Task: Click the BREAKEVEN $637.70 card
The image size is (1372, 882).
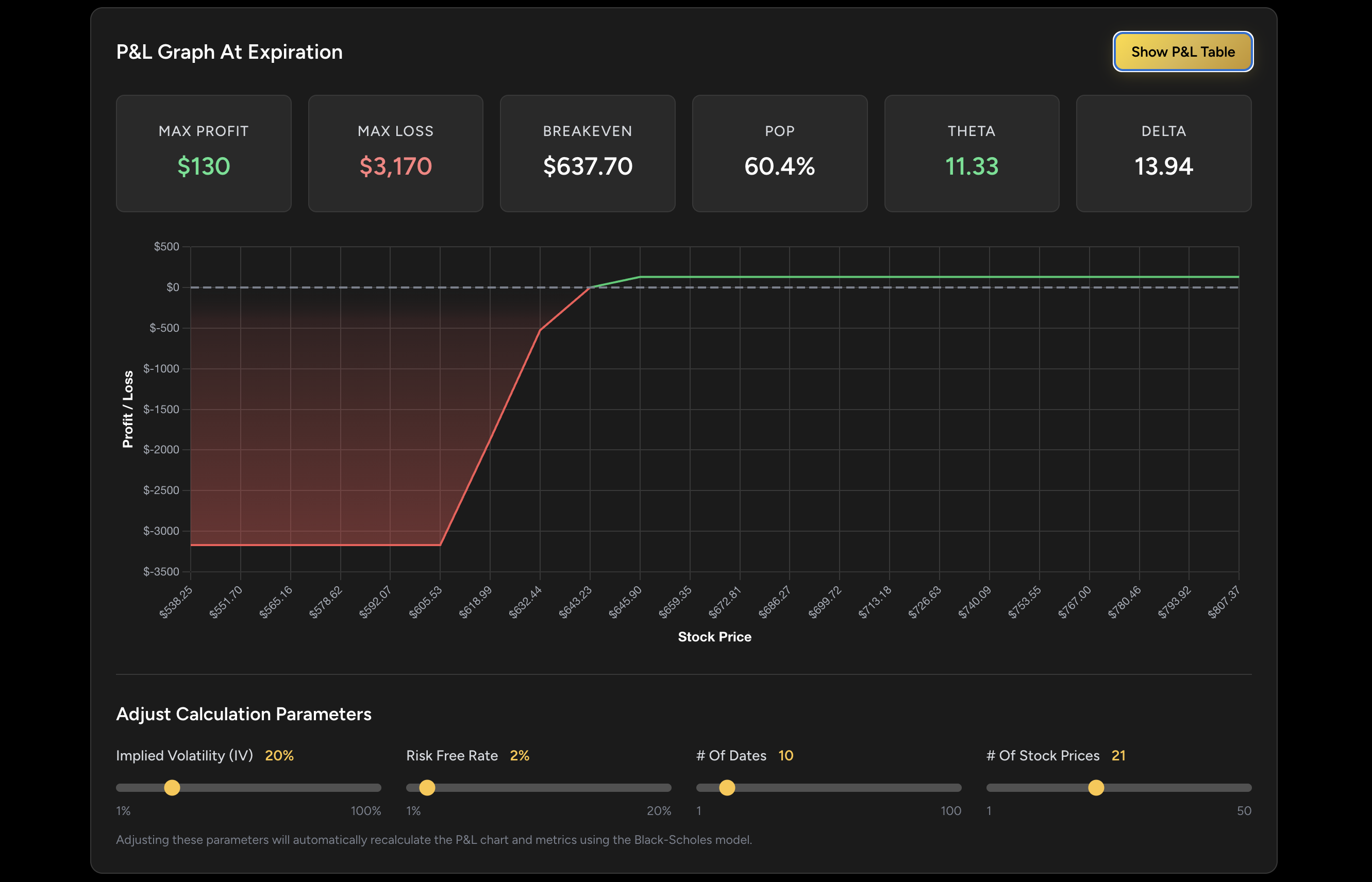Action: coord(587,153)
